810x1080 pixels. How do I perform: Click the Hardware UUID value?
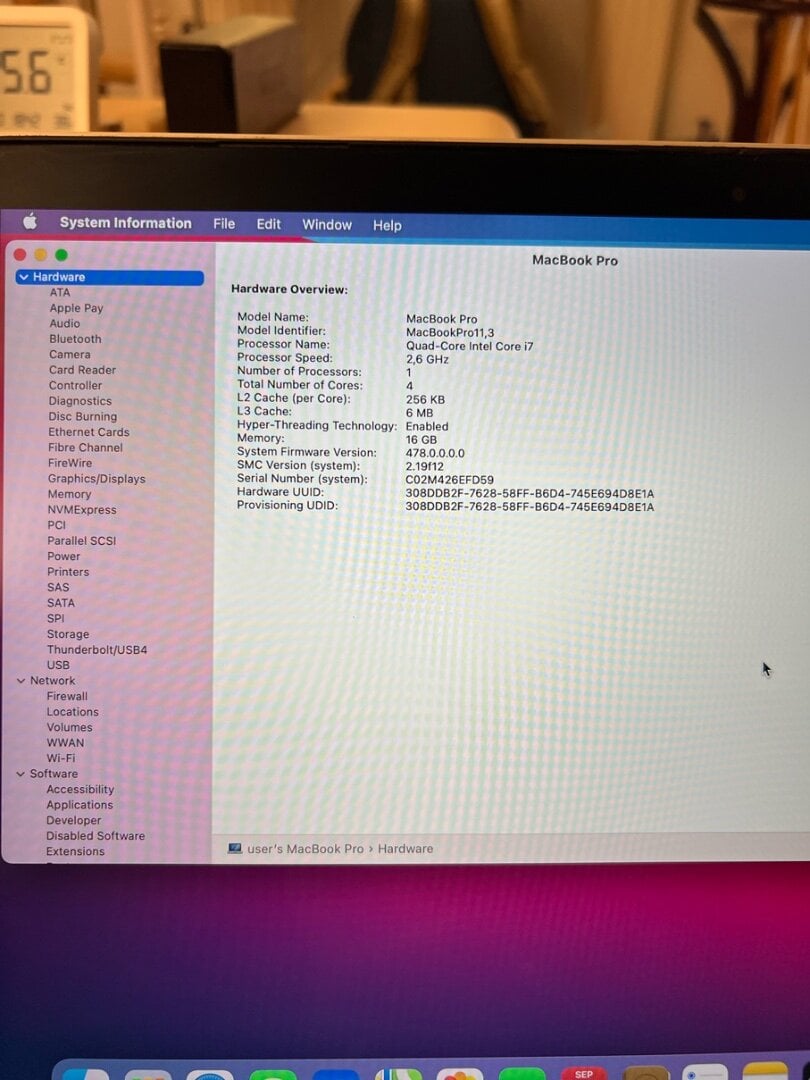point(530,494)
